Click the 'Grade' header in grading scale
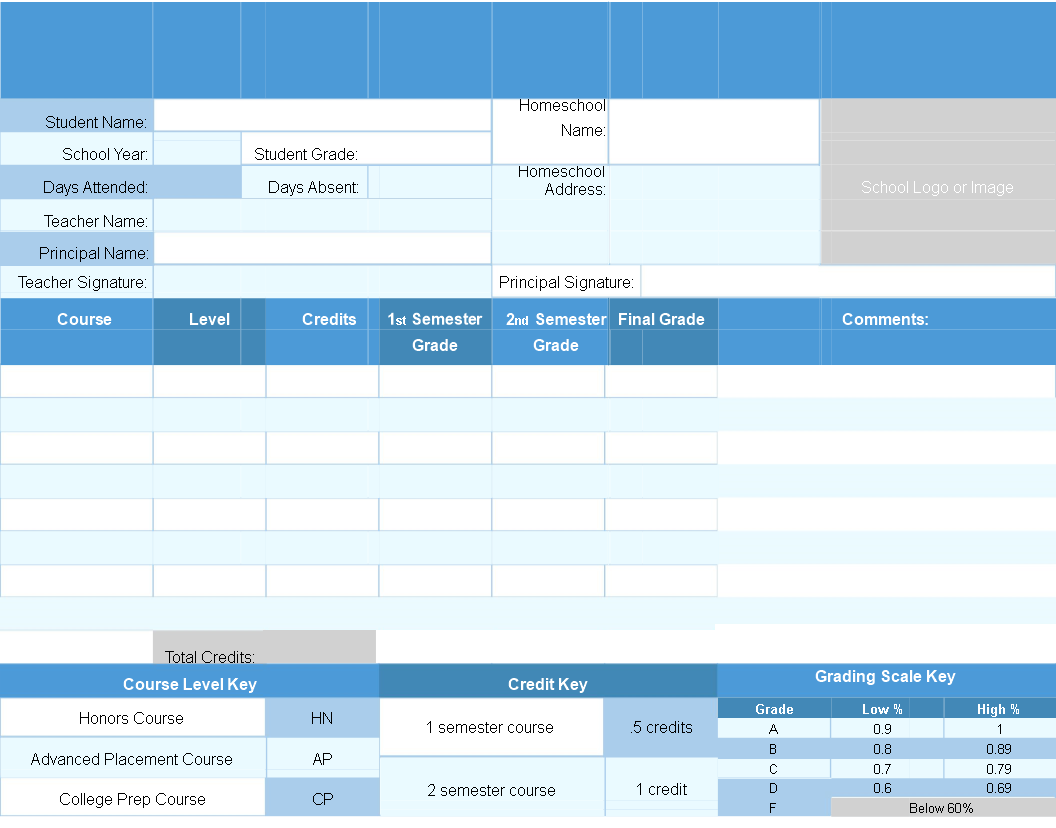The height and width of the screenshot is (828, 1056). [774, 709]
